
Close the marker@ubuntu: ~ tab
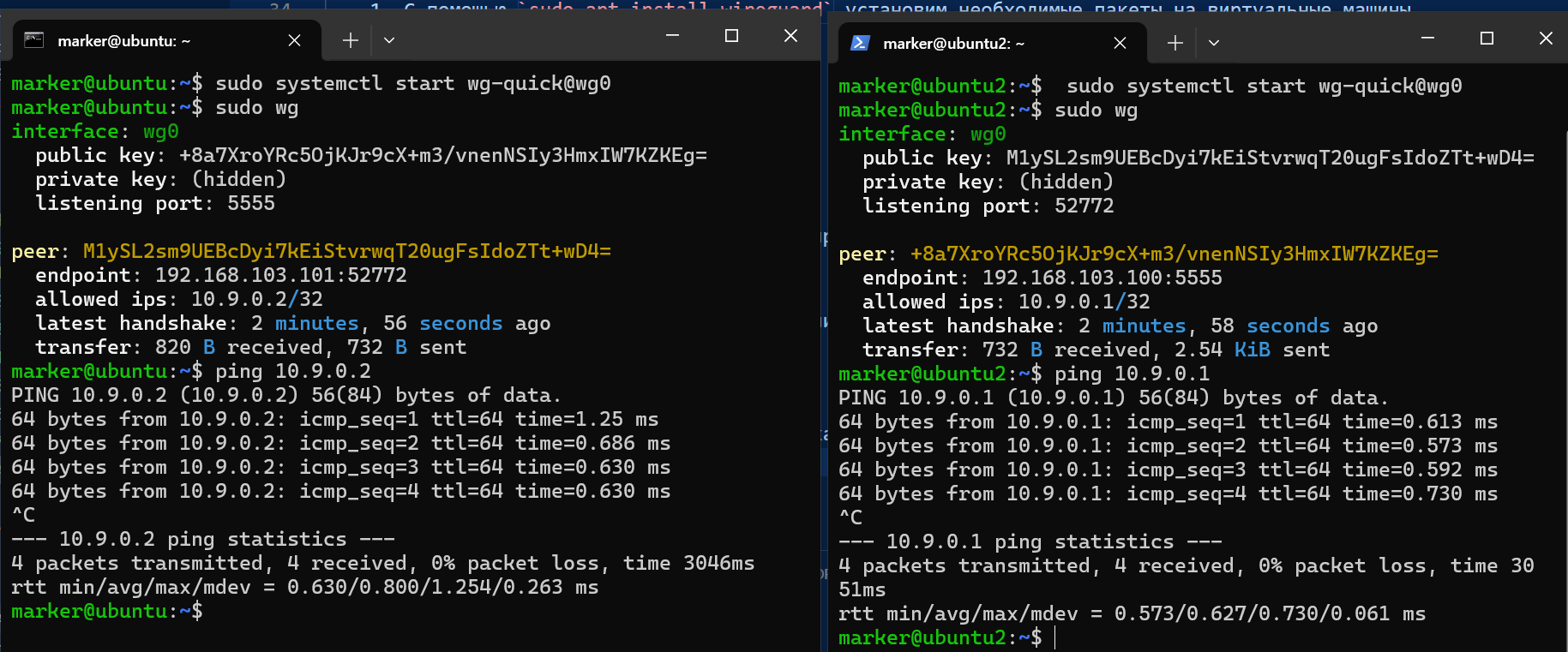point(294,40)
